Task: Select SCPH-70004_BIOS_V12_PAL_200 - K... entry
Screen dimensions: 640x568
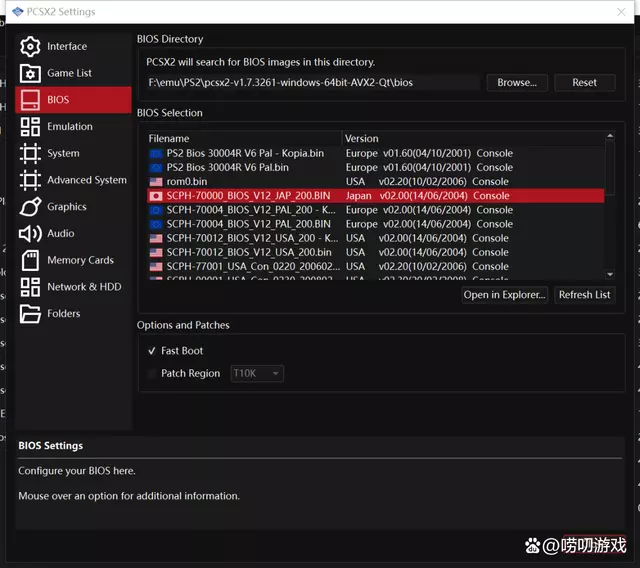Action: [376, 210]
